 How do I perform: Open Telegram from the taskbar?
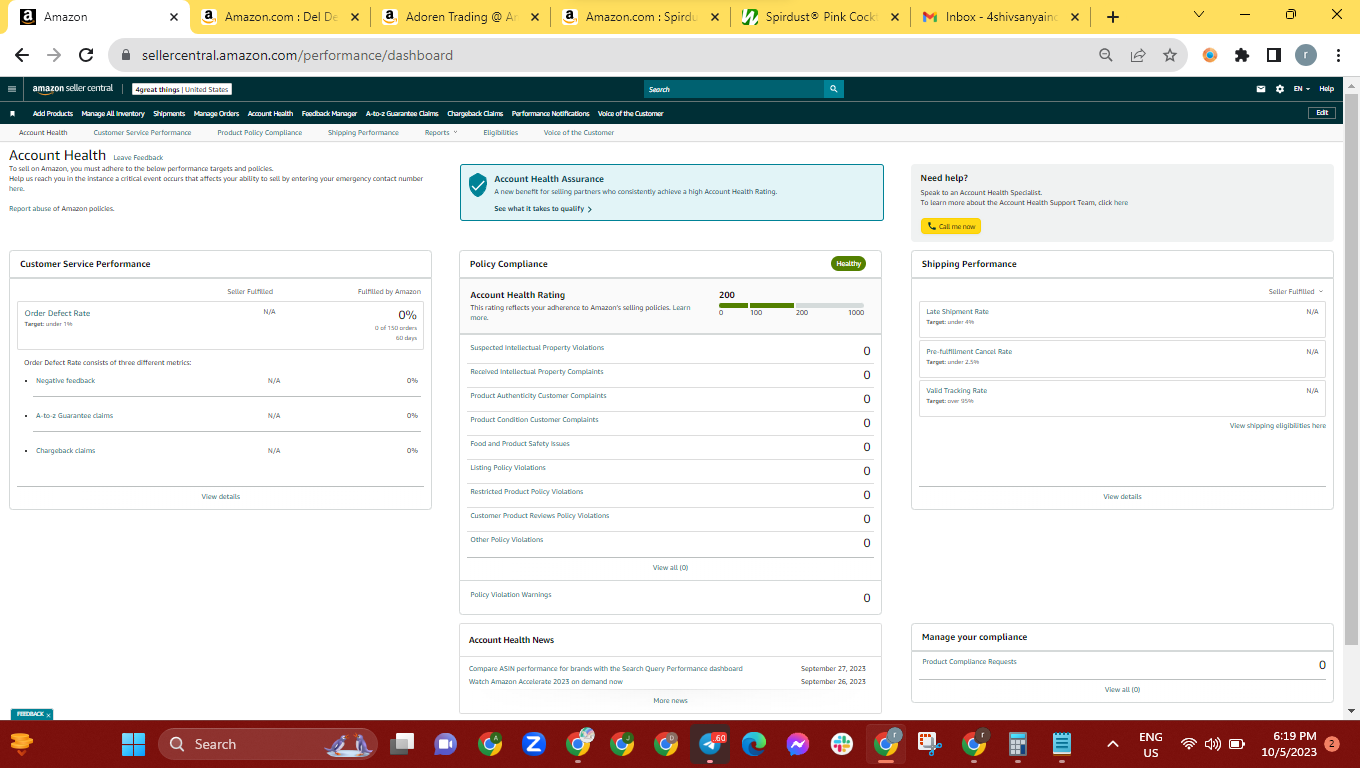pyautogui.click(x=712, y=744)
